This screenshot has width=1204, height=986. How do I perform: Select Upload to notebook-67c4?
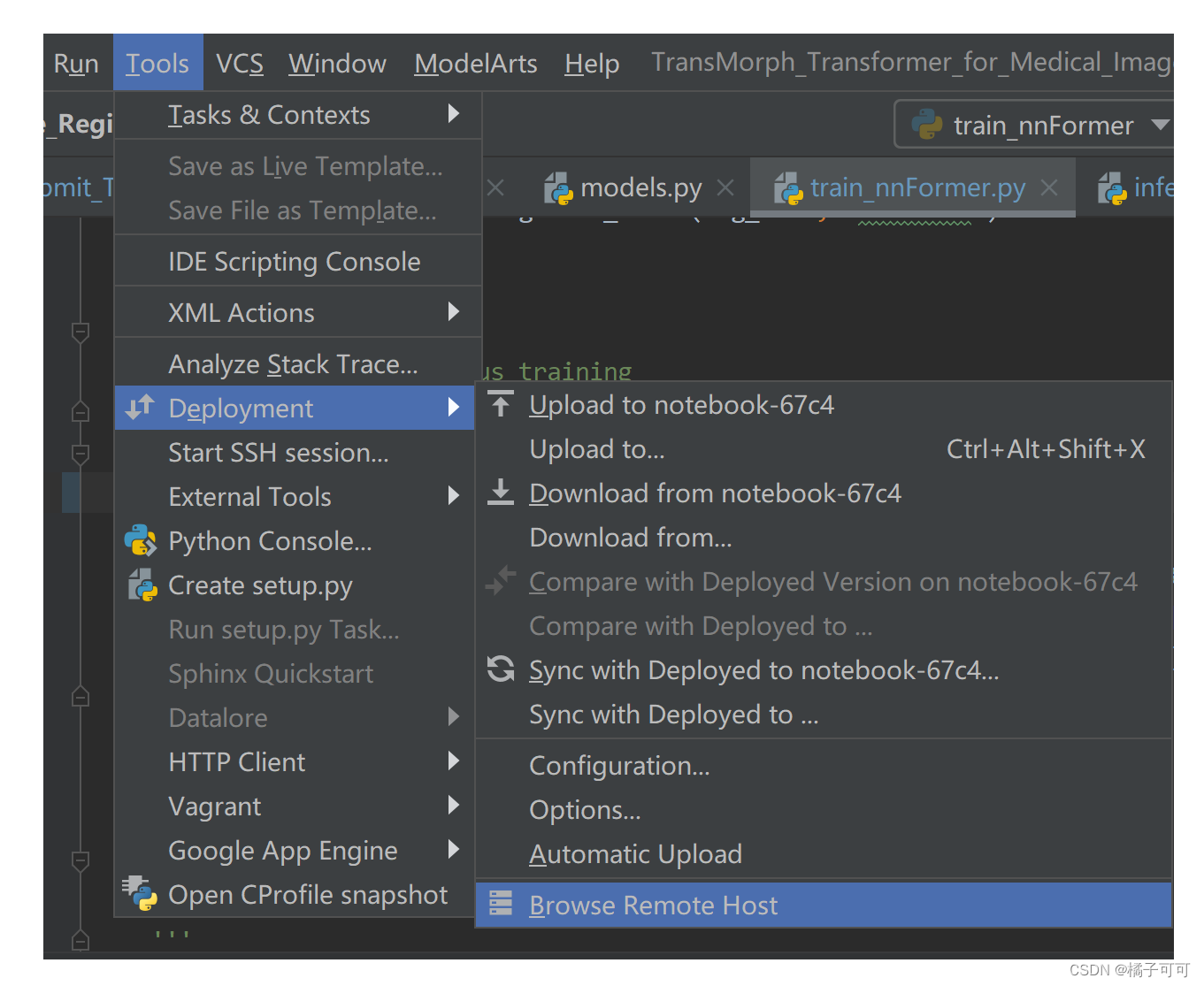click(824, 405)
